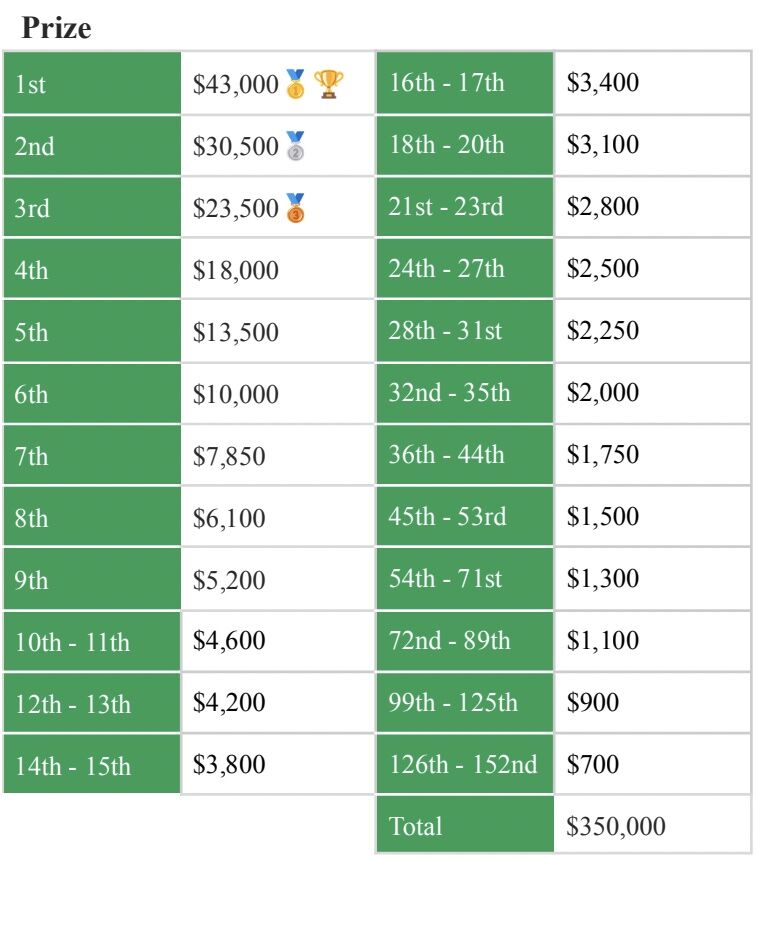
Task: Click the $3,800 prize amount
Action: [229, 764]
